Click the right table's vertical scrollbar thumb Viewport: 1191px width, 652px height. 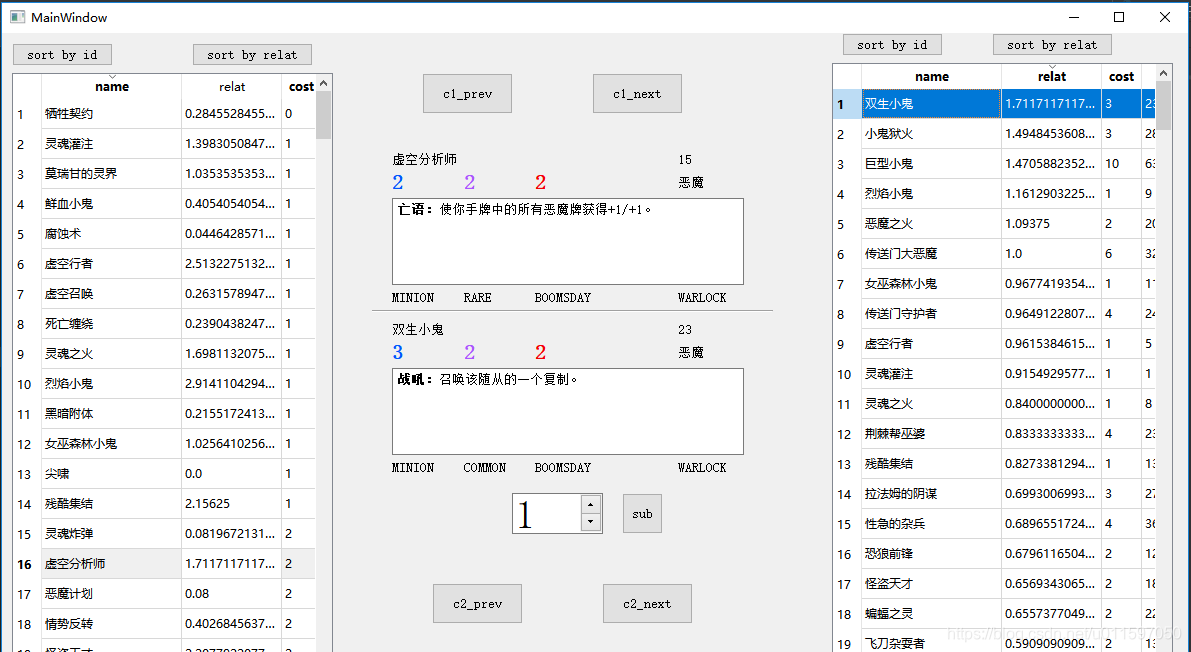(1163, 106)
